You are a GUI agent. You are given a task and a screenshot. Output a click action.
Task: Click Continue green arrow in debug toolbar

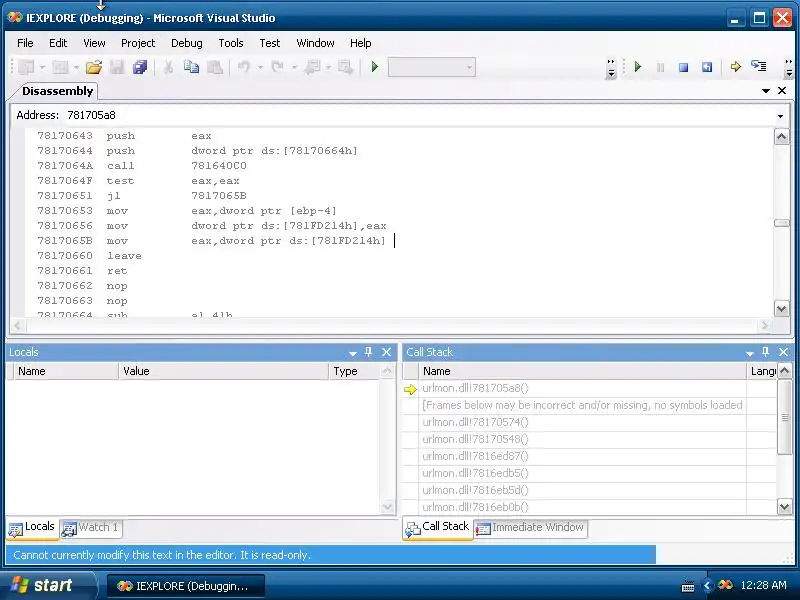pyautogui.click(x=637, y=67)
